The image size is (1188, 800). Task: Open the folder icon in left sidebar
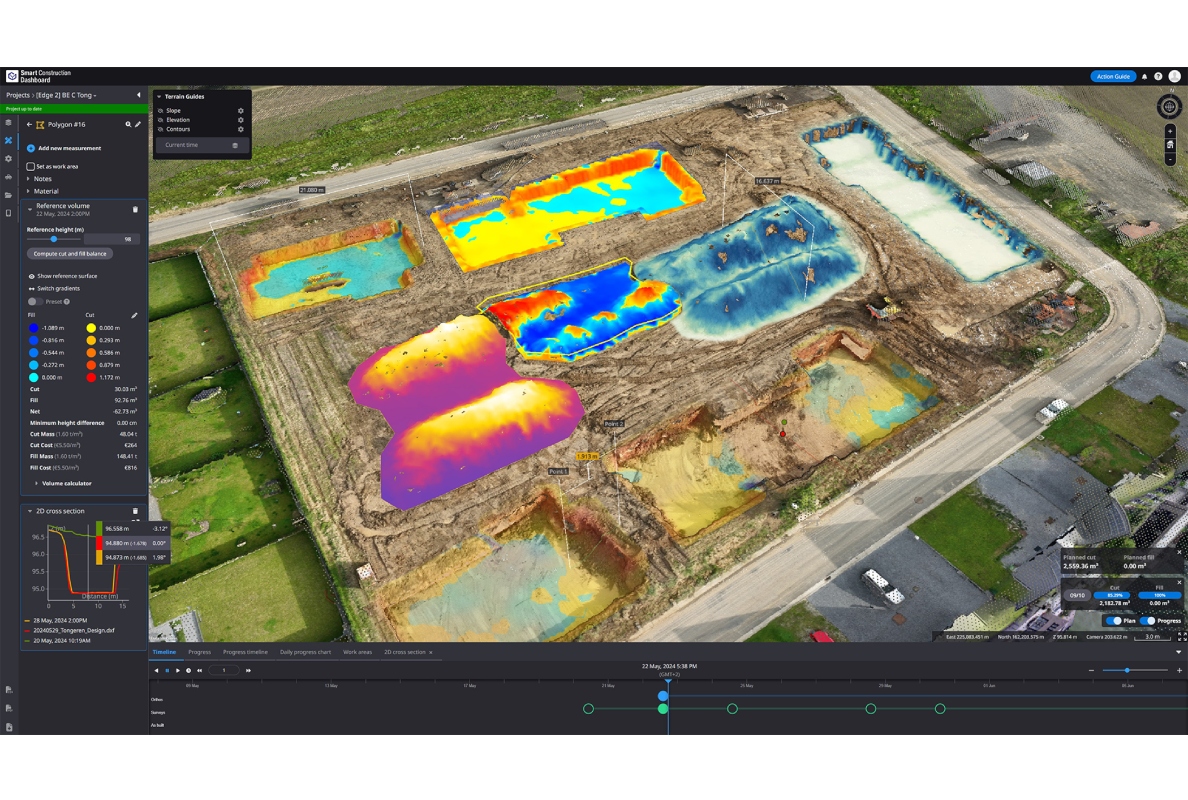click(8, 195)
